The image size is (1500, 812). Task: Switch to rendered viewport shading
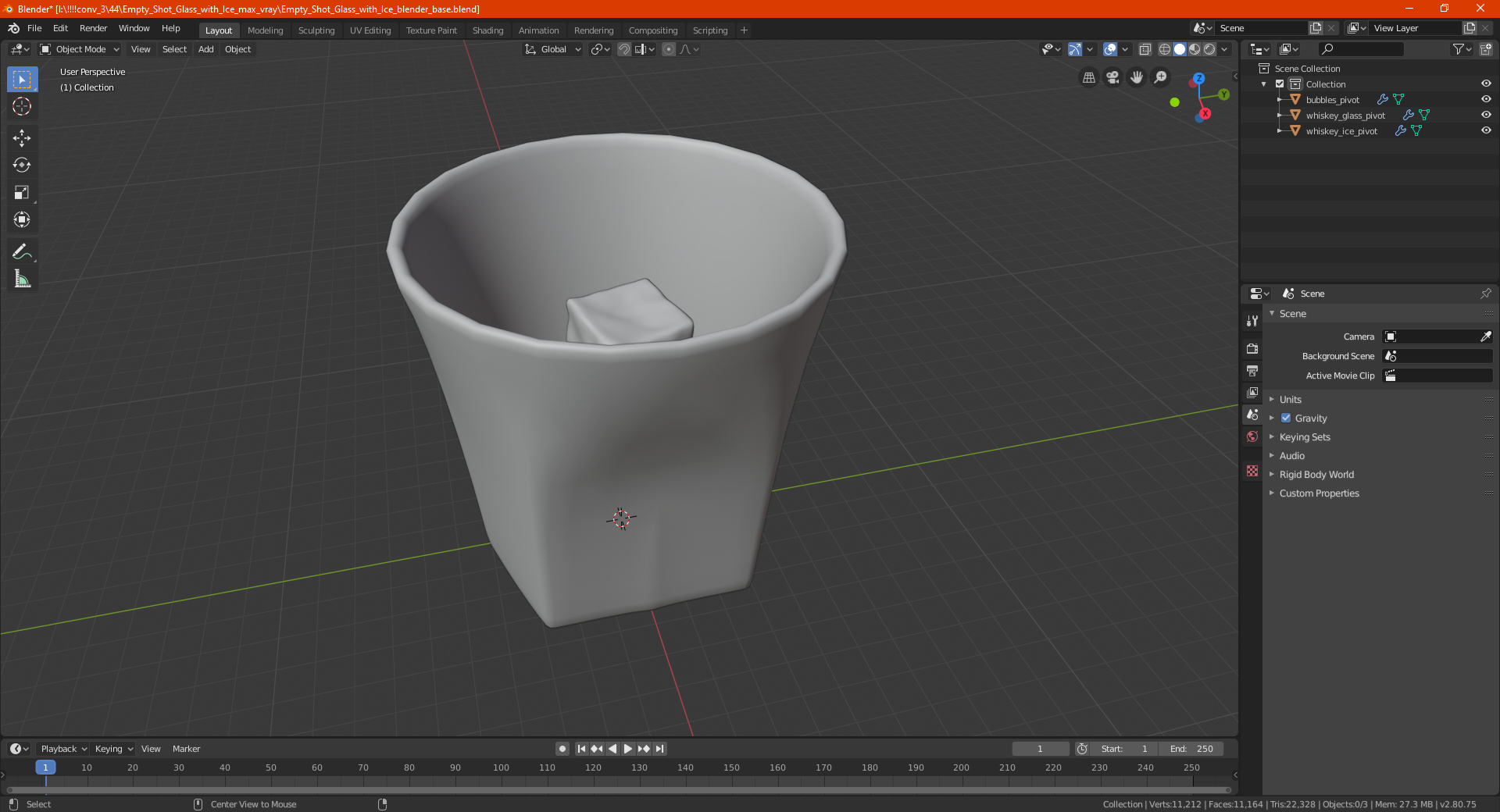coord(1209,49)
